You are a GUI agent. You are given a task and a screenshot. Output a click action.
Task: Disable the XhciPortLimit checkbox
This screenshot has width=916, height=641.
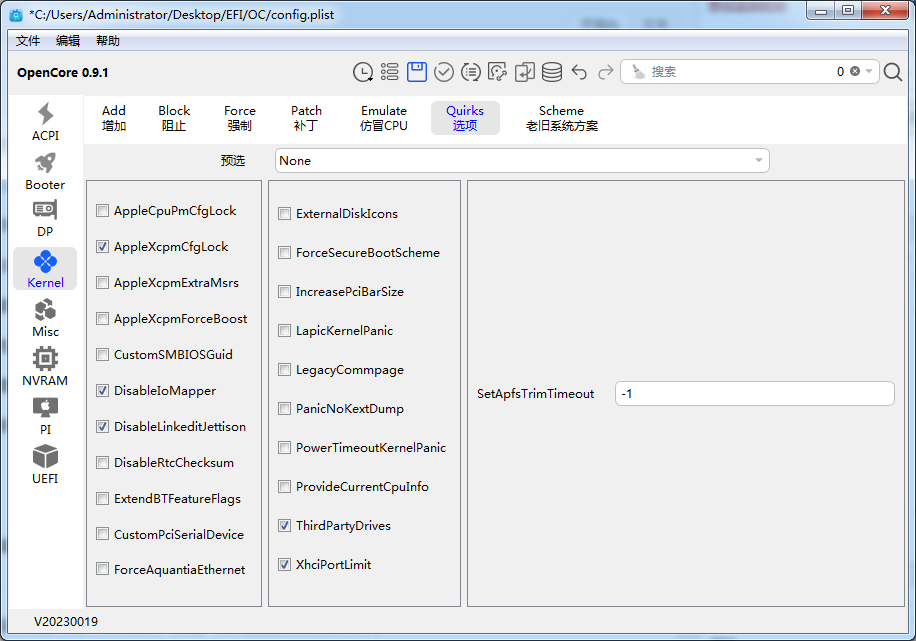[285, 565]
